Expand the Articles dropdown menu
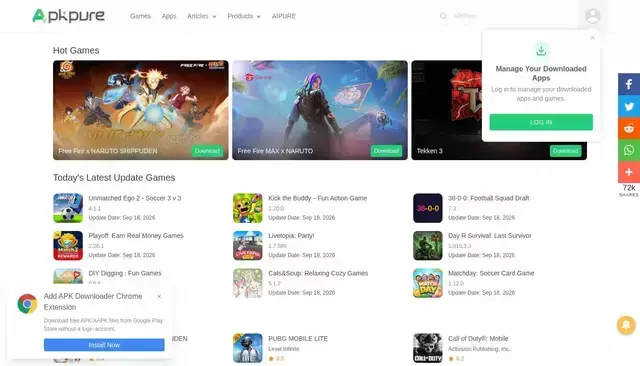 pyautogui.click(x=202, y=16)
